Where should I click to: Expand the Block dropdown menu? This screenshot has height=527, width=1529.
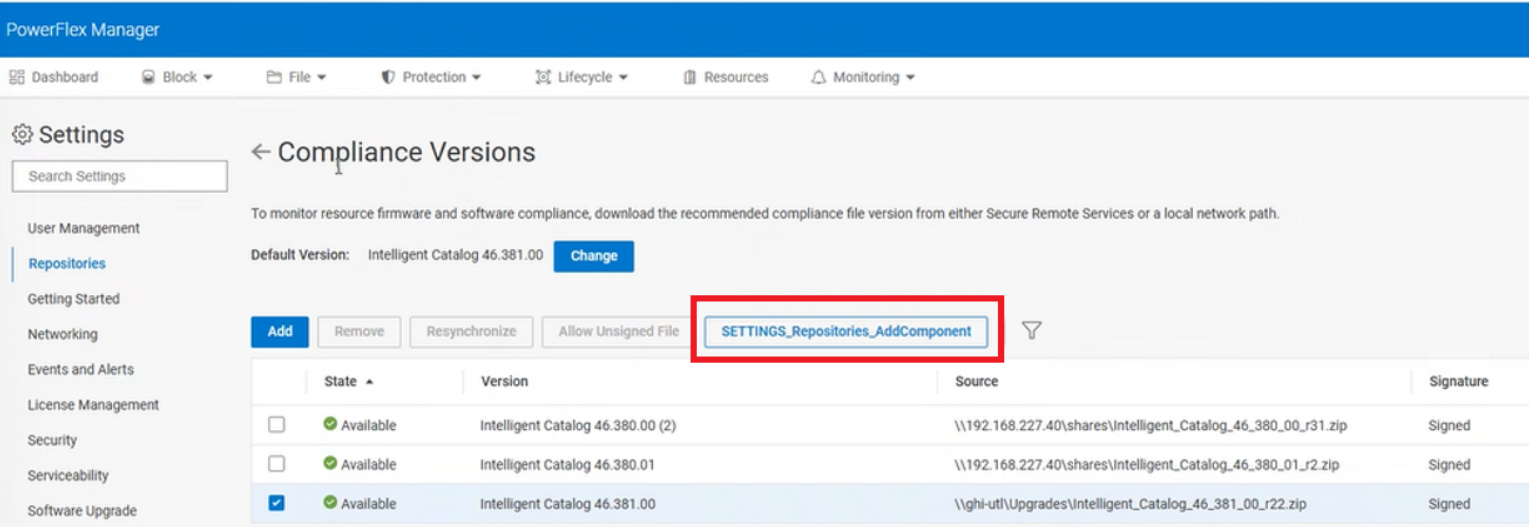click(178, 77)
